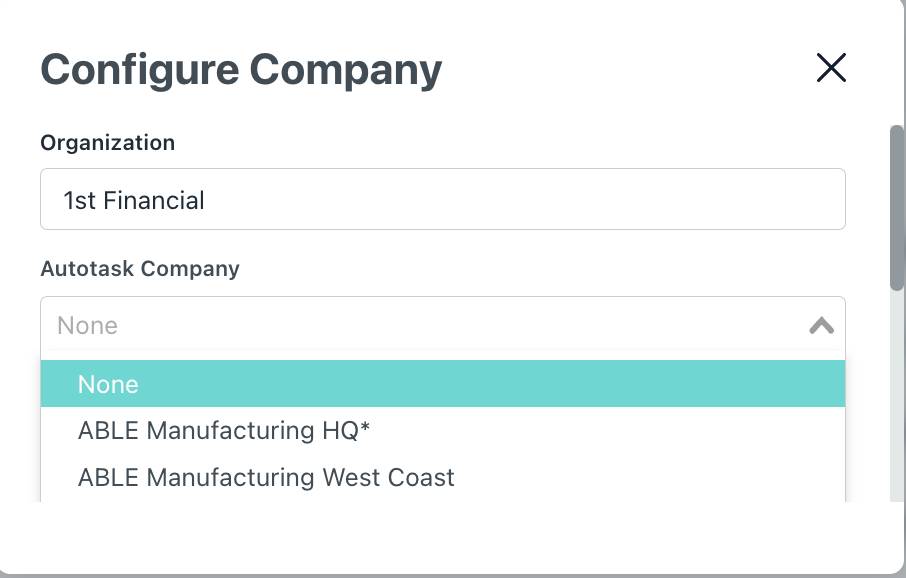Close the Configure Company dialog

click(831, 68)
